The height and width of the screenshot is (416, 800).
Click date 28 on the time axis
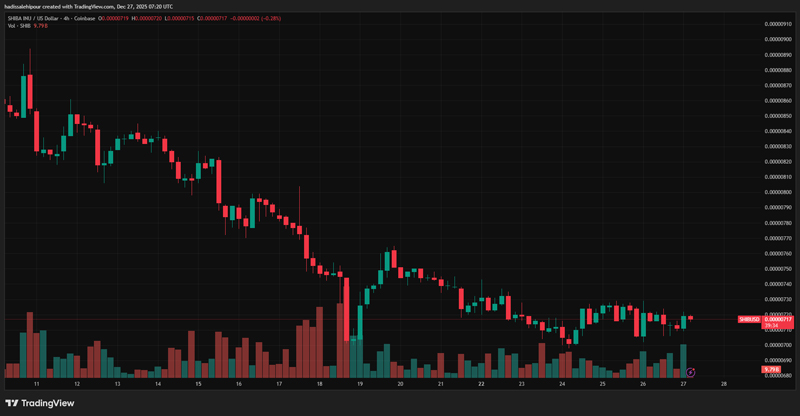723,383
